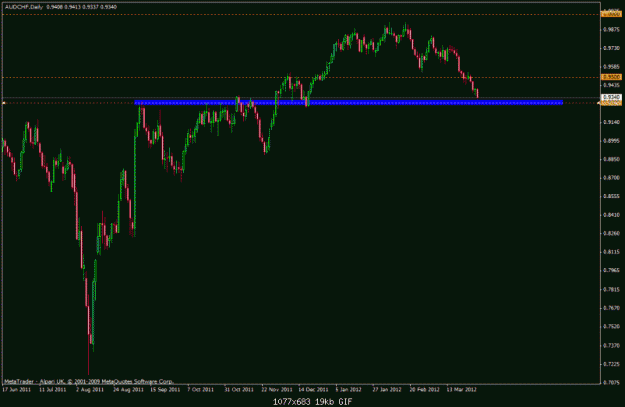Click the 15 Sep 2011 date label

click(165, 389)
